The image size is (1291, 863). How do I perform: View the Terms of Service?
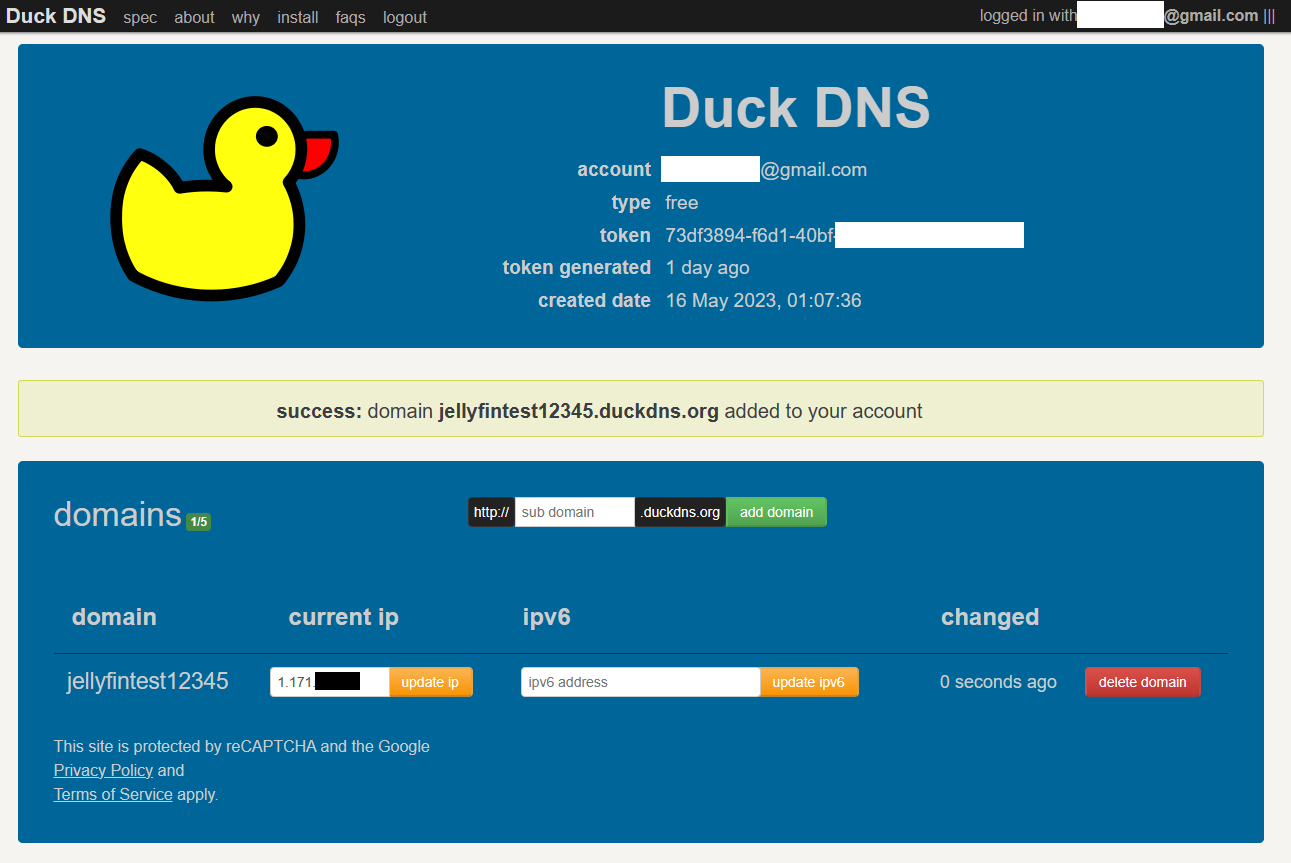click(113, 794)
